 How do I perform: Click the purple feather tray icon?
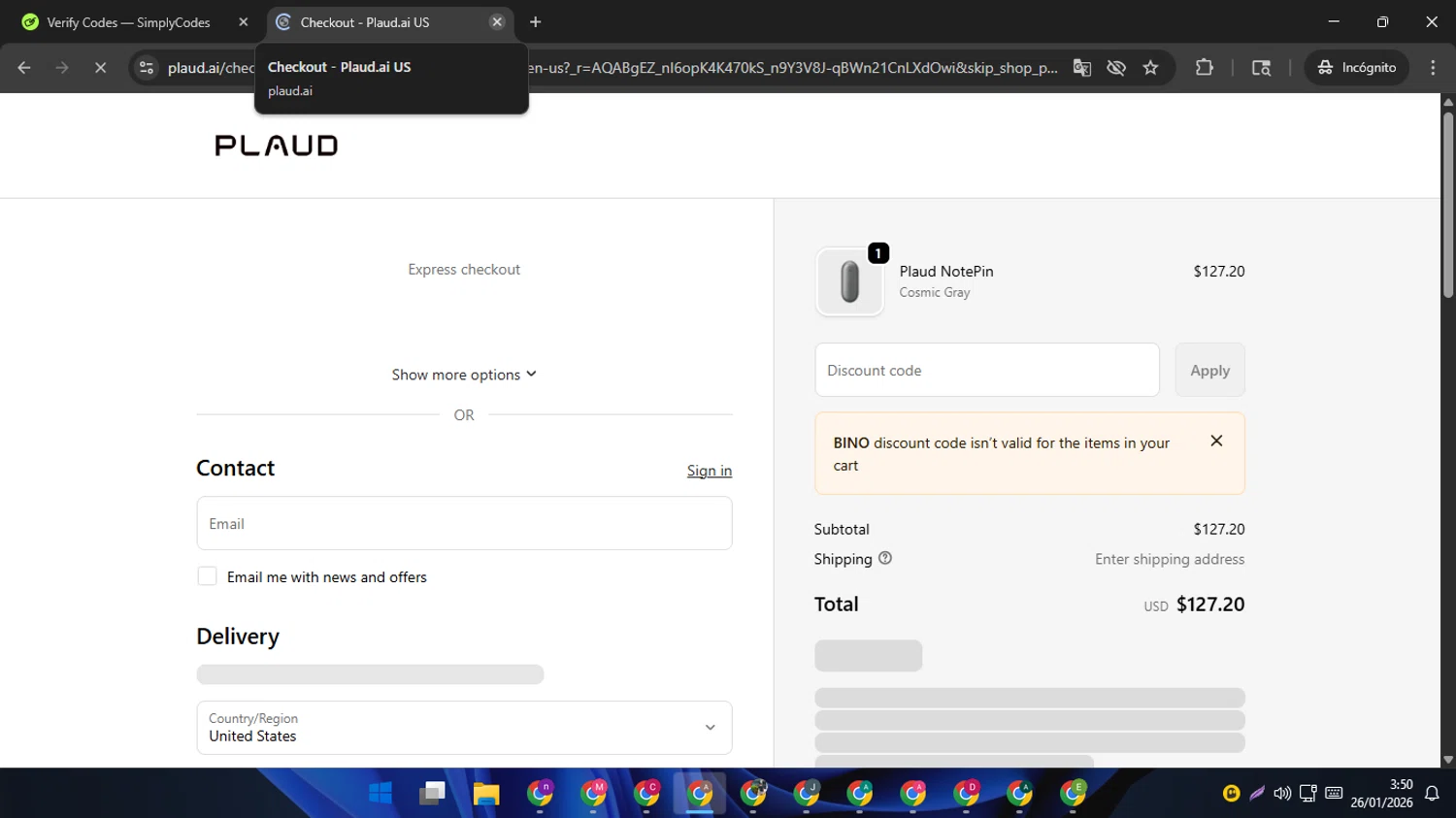1257,794
